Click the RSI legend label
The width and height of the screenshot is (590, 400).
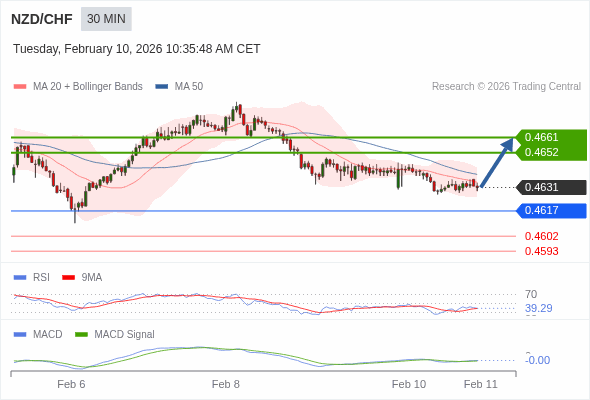(x=41, y=278)
